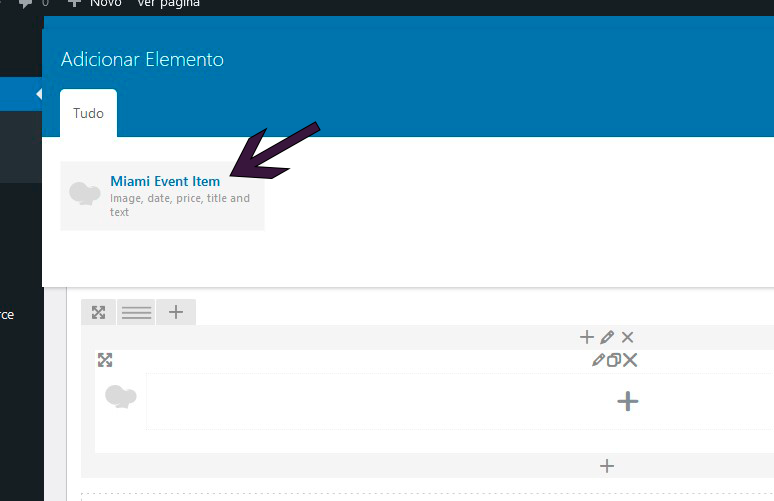Viewport: 774px width, 501px height.
Task: Click the bottom append plus icon
Action: click(607, 466)
